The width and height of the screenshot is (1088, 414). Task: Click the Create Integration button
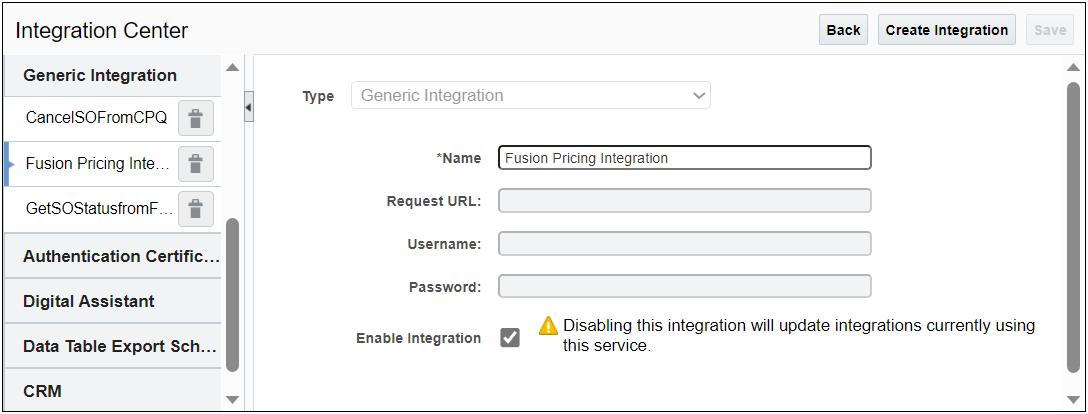pyautogui.click(x=946, y=30)
